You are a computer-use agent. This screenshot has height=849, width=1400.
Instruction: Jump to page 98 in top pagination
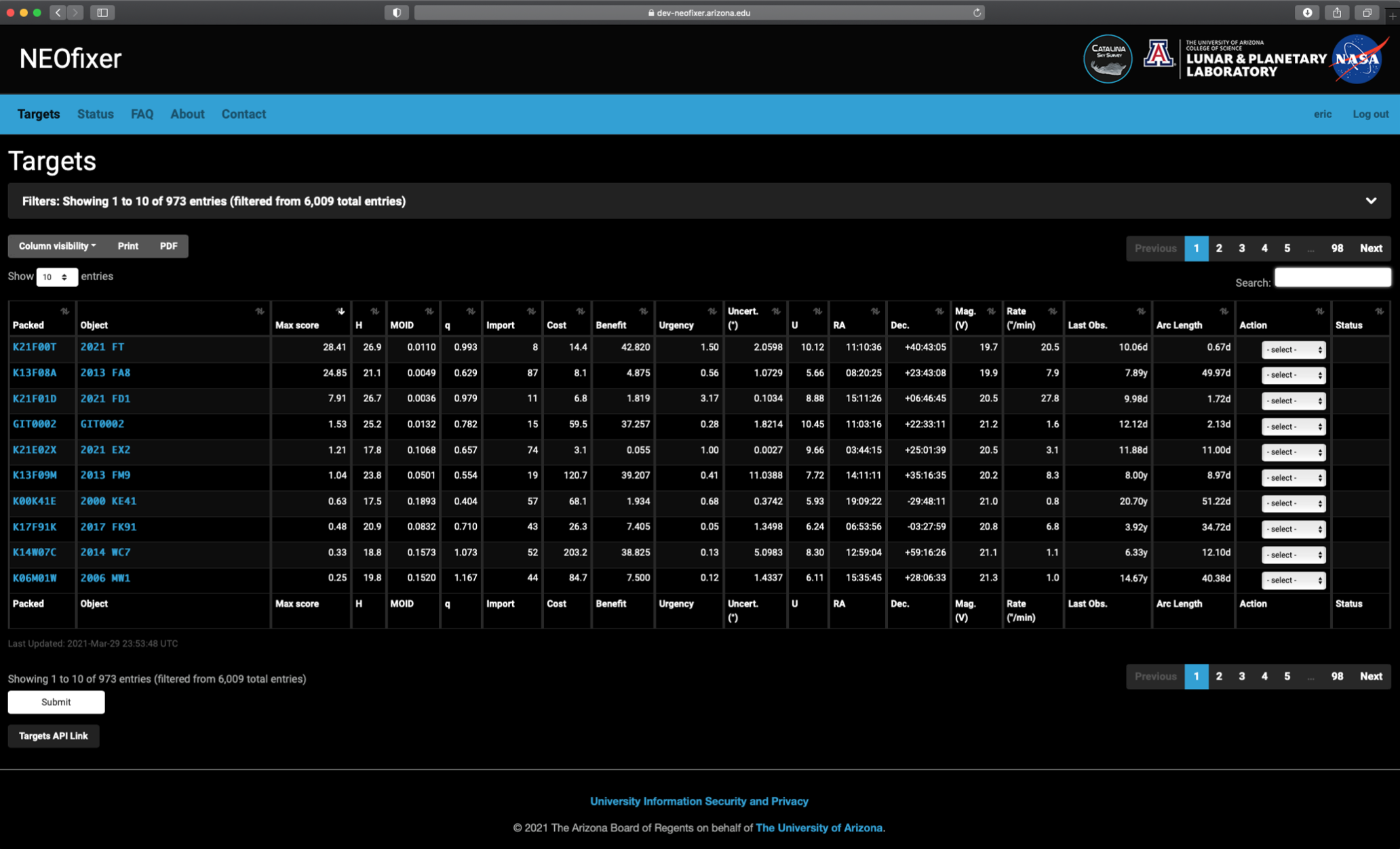[x=1337, y=248]
